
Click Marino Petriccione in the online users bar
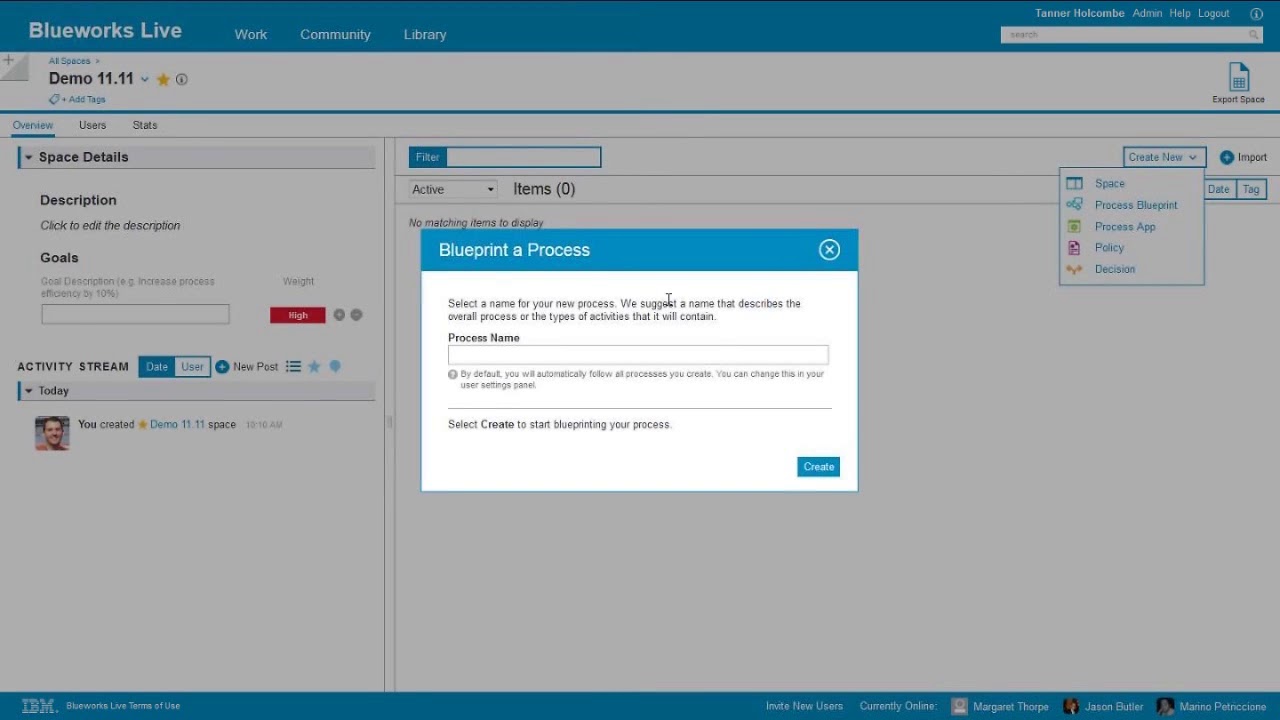(x=1222, y=707)
